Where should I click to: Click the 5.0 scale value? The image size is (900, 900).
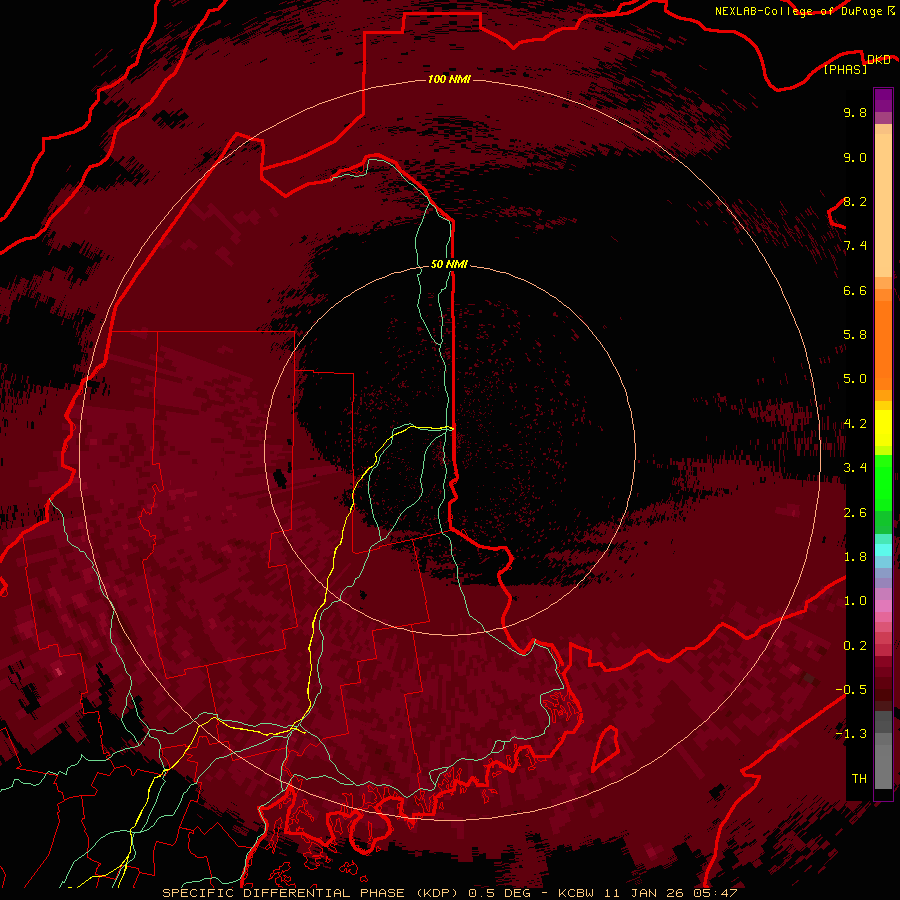[855, 379]
